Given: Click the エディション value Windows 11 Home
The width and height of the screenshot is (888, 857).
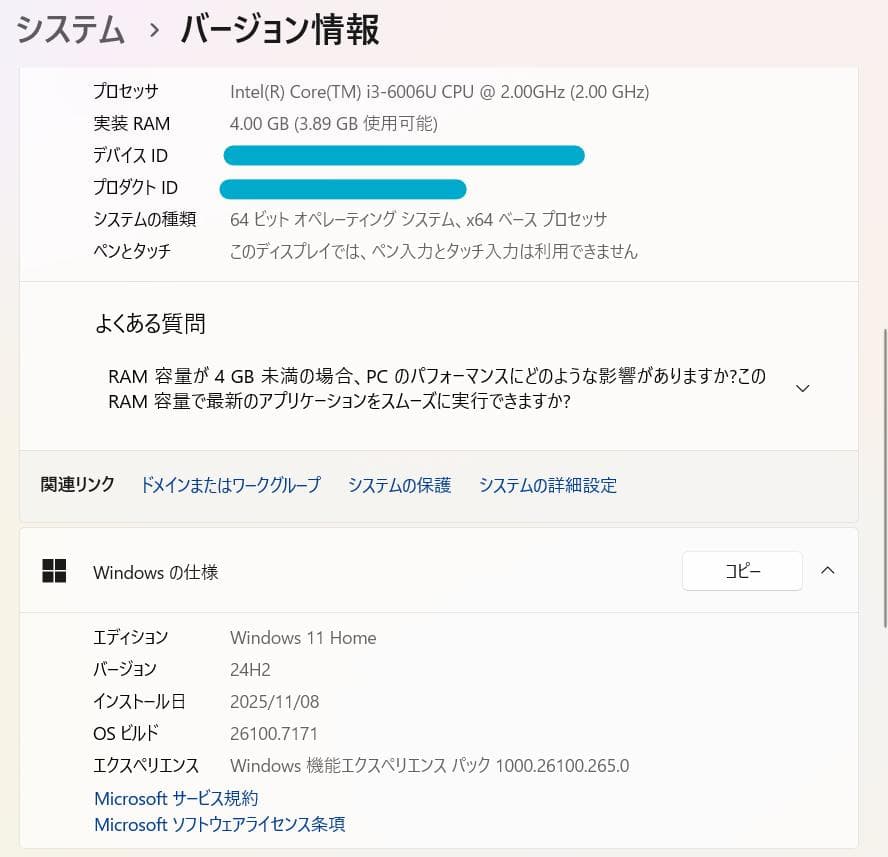Looking at the screenshot, I should click(x=303, y=637).
